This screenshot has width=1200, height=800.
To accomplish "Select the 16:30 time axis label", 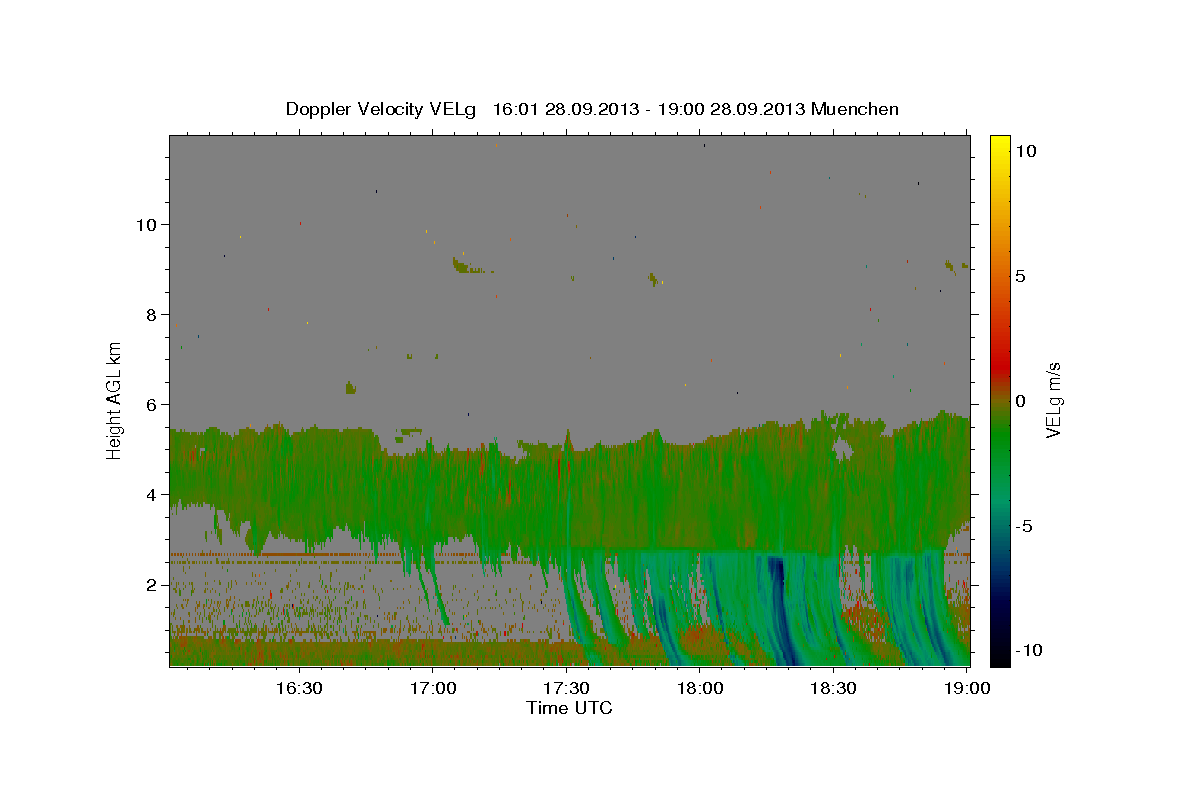I will (298, 688).
